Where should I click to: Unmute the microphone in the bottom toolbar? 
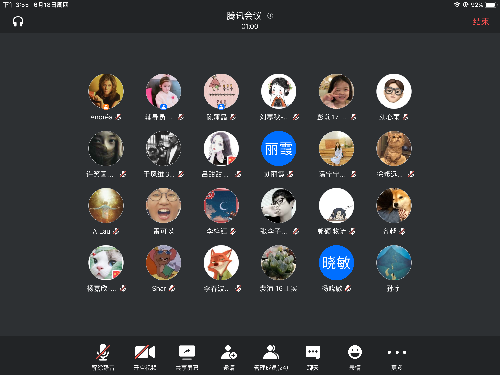(x=103, y=353)
